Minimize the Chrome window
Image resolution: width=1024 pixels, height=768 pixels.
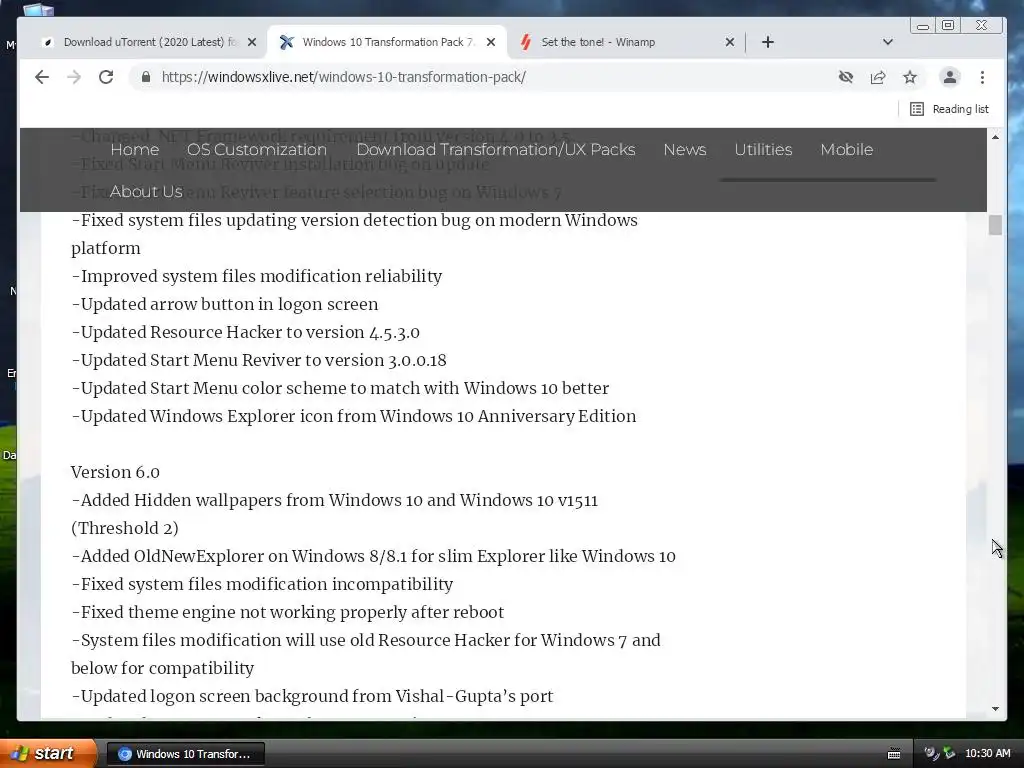[x=923, y=26]
